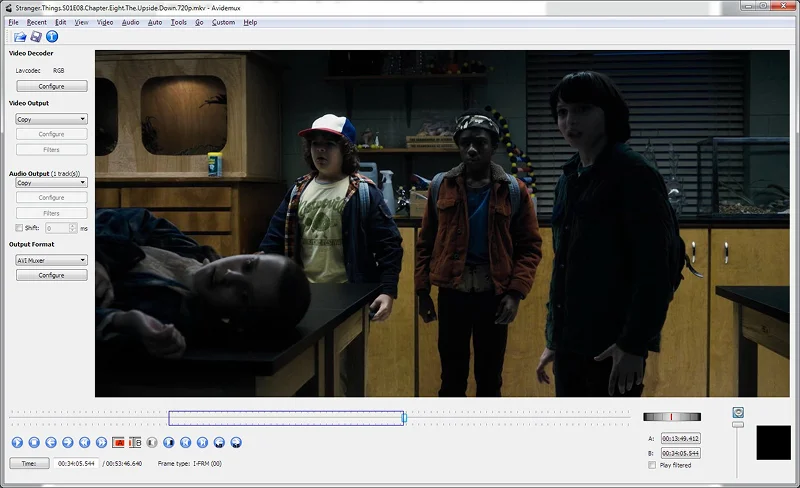This screenshot has height=488, width=800.
Task: Enable the Play filtered checkbox
Action: tap(651, 465)
